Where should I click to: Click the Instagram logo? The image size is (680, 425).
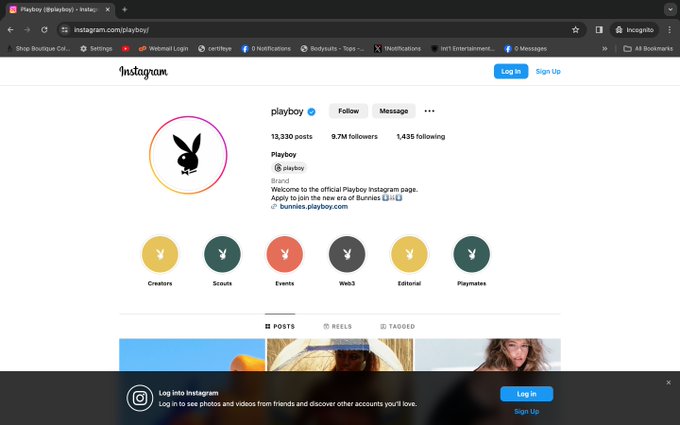point(143,72)
